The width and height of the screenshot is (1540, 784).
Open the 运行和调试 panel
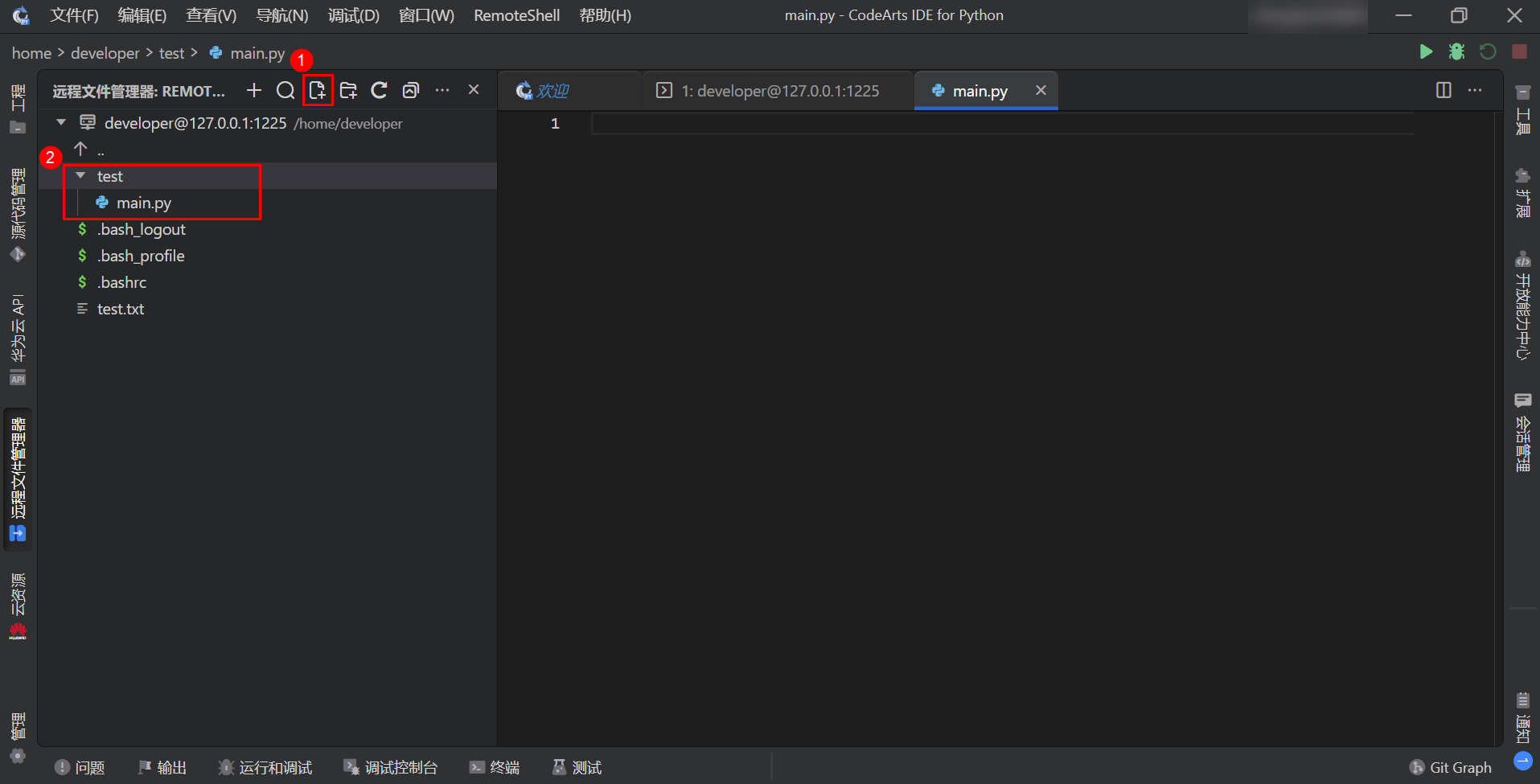click(265, 768)
